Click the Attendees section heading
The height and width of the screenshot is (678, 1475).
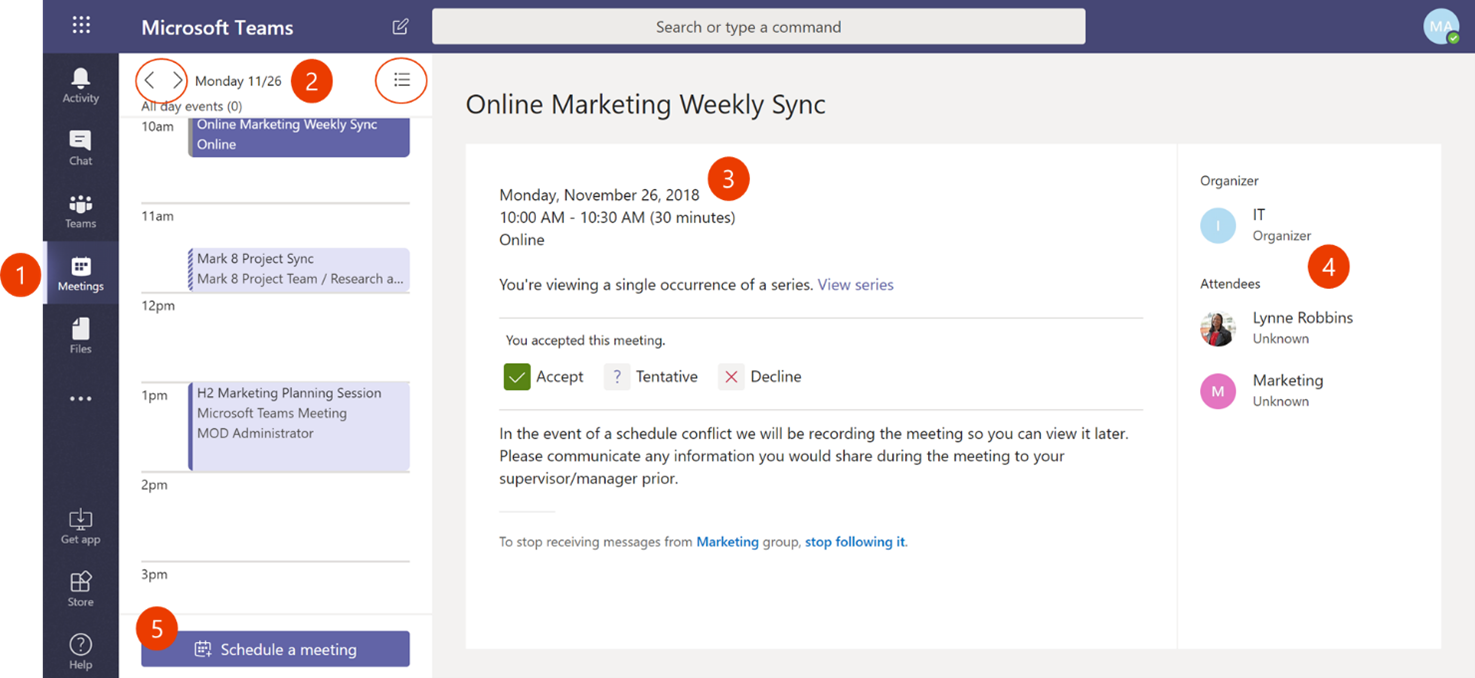1230,284
